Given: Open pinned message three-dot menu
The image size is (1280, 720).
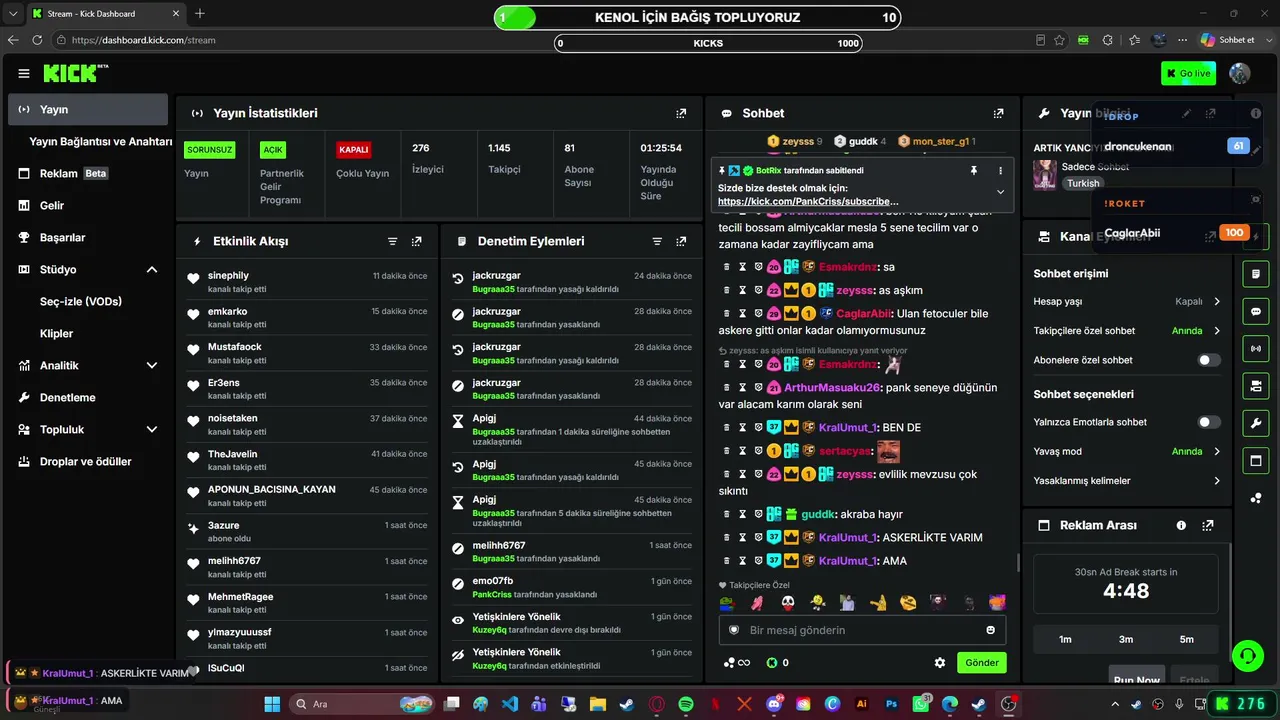Looking at the screenshot, I should click(x=1001, y=171).
